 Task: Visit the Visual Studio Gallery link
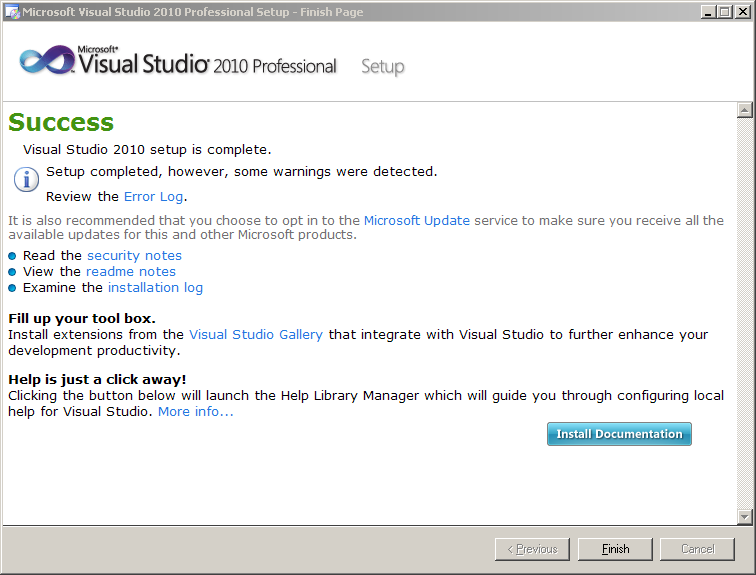point(256,334)
